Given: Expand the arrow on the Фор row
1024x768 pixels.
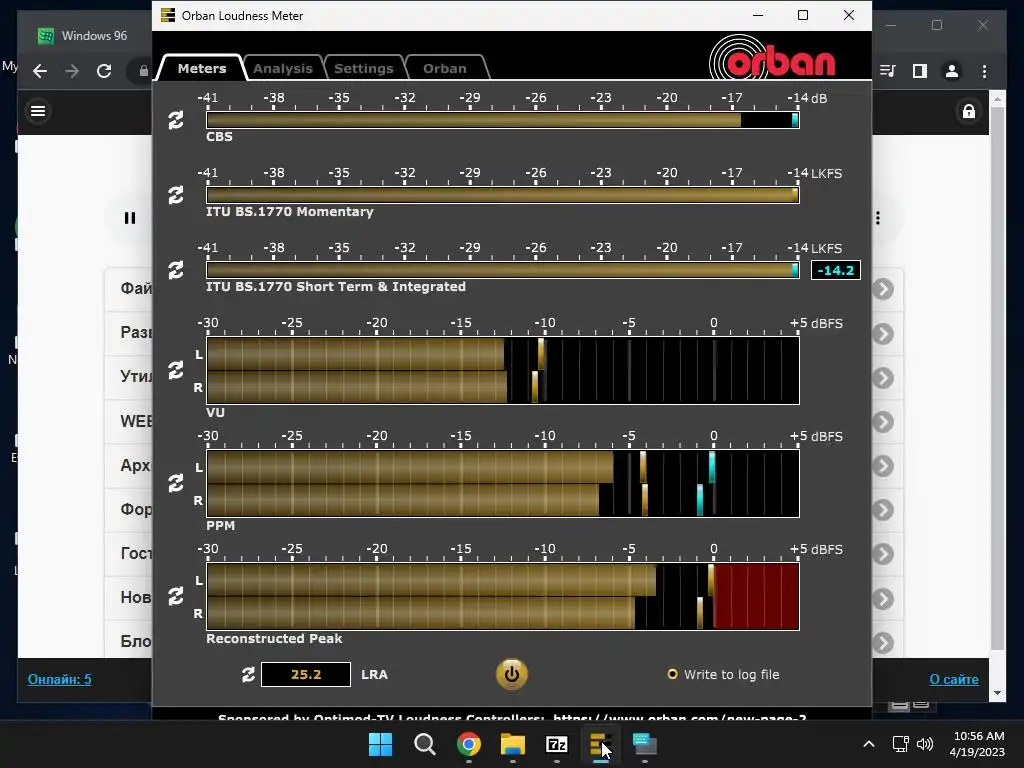Looking at the screenshot, I should tap(882, 510).
